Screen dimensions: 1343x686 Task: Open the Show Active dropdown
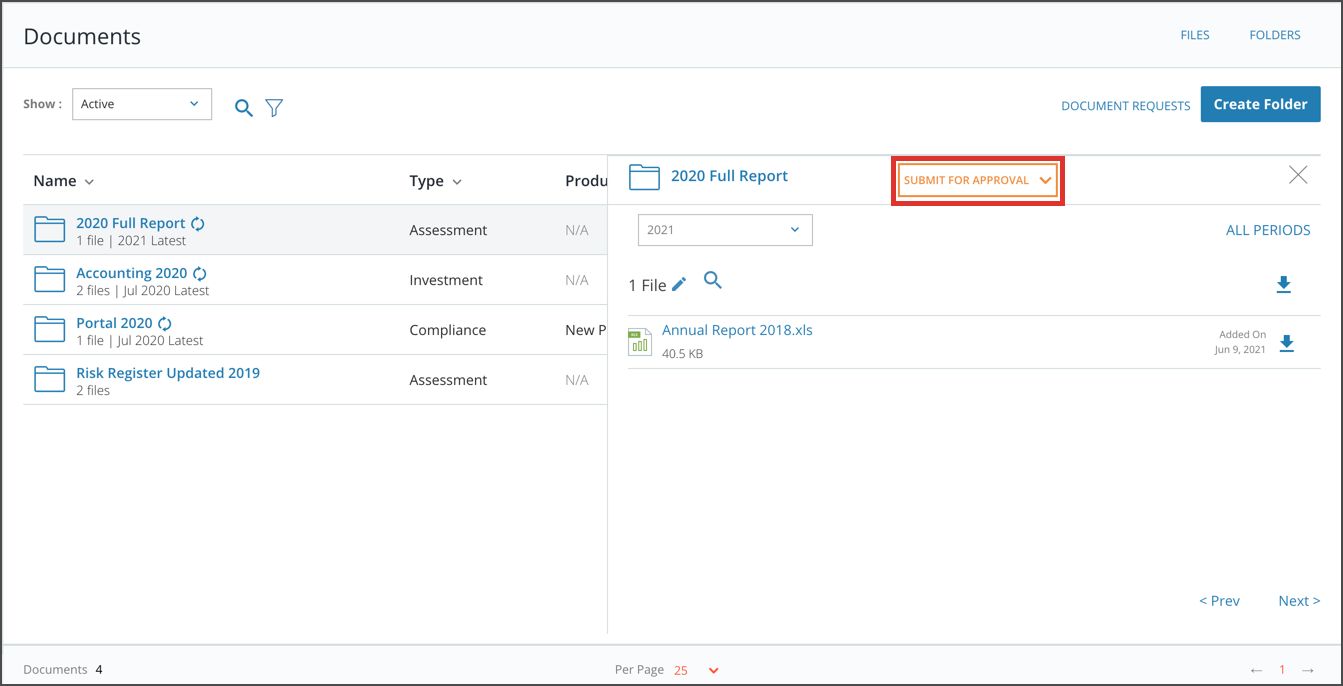click(142, 104)
